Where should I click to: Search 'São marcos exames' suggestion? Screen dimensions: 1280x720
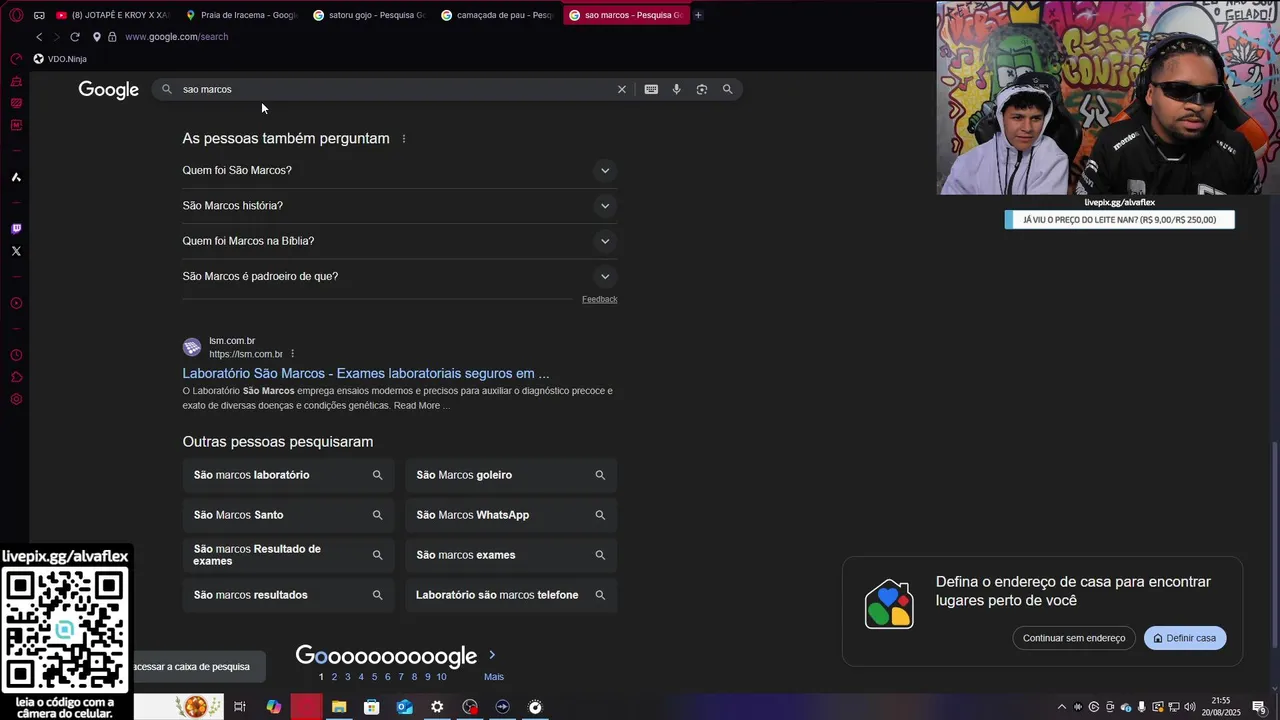511,555
